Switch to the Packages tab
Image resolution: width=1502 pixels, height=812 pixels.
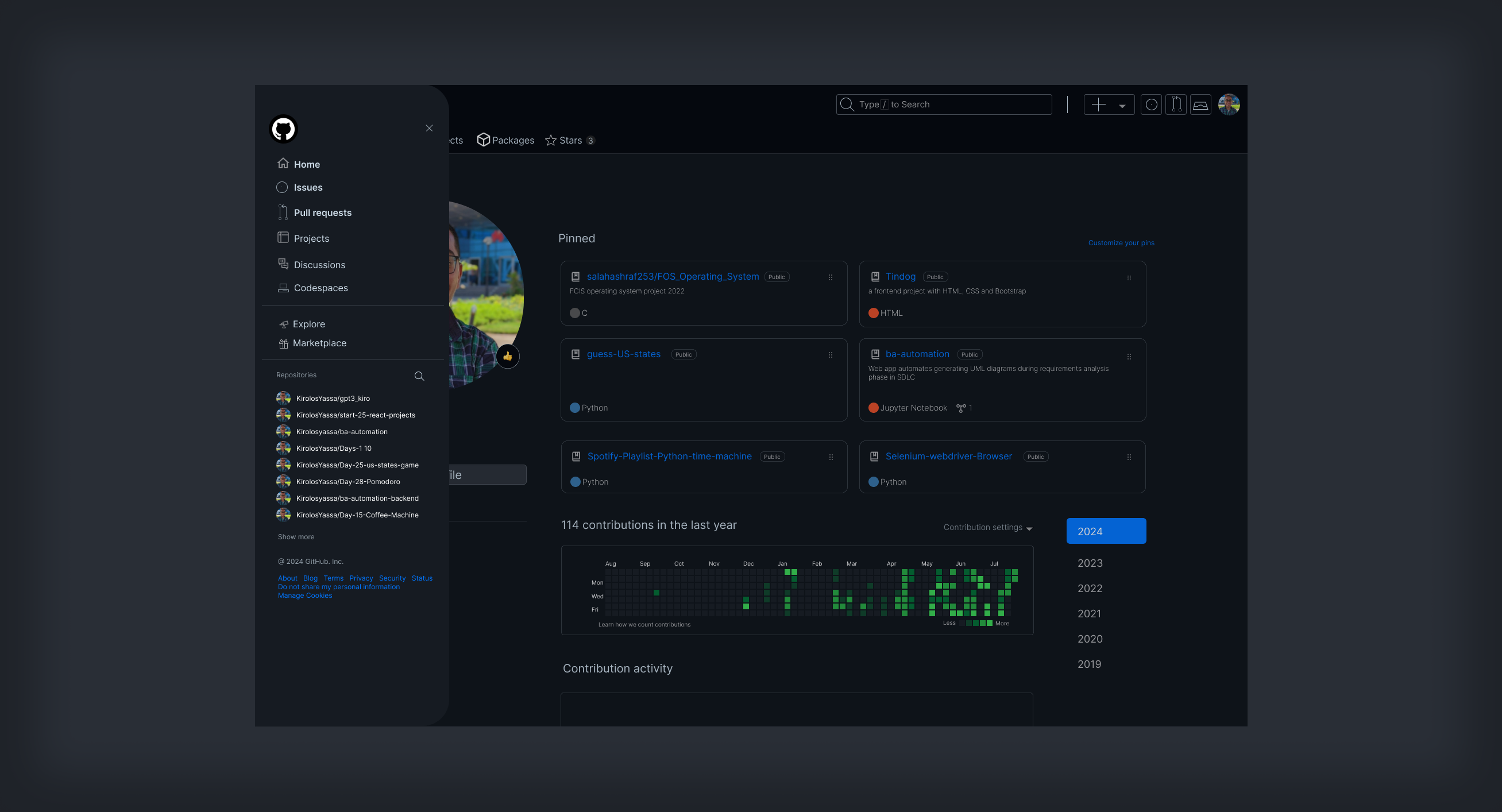tap(505, 140)
